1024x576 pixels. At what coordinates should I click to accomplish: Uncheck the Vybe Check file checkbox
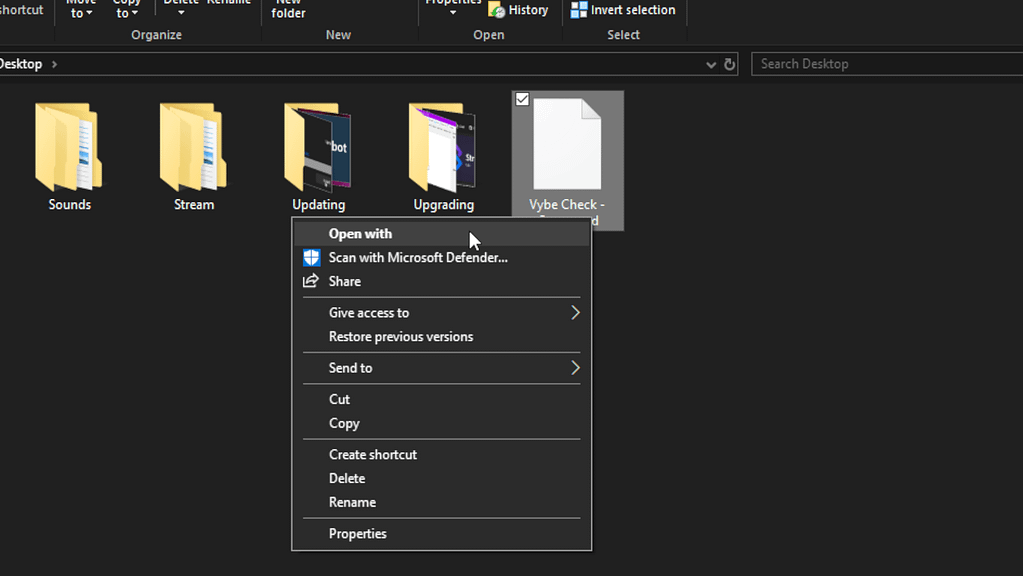click(x=522, y=100)
